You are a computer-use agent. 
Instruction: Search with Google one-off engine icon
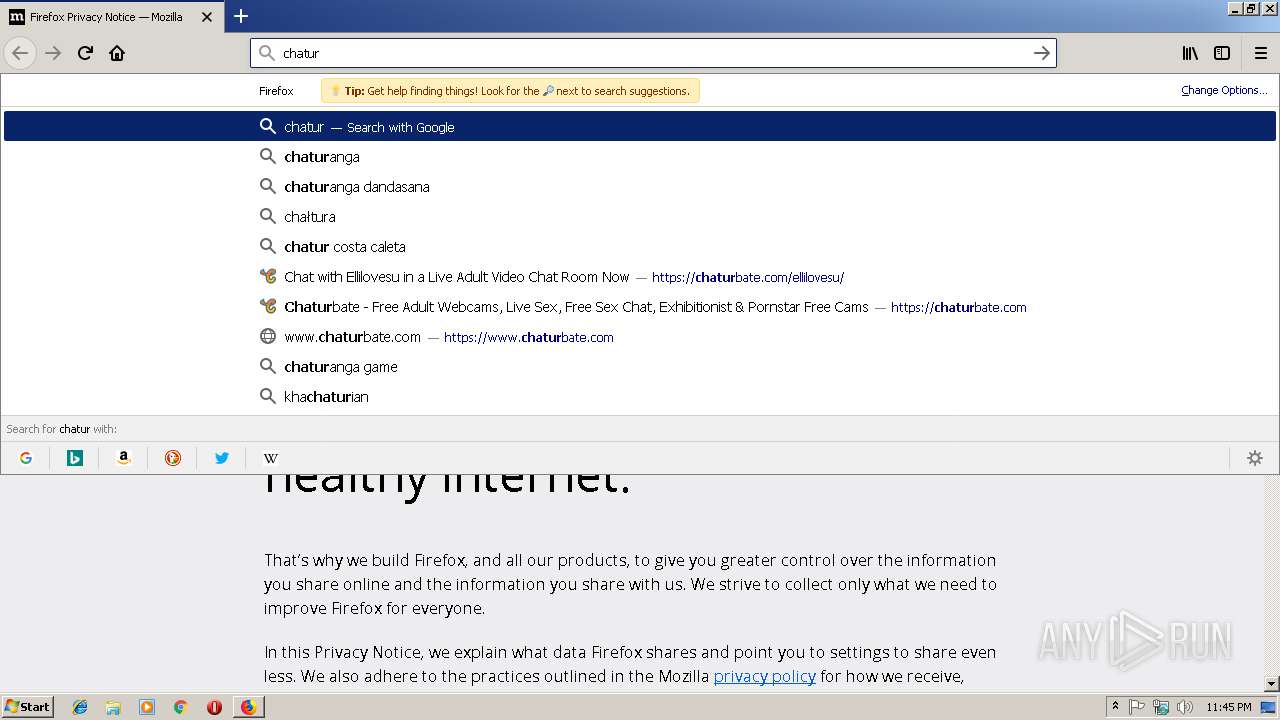tap(26, 458)
